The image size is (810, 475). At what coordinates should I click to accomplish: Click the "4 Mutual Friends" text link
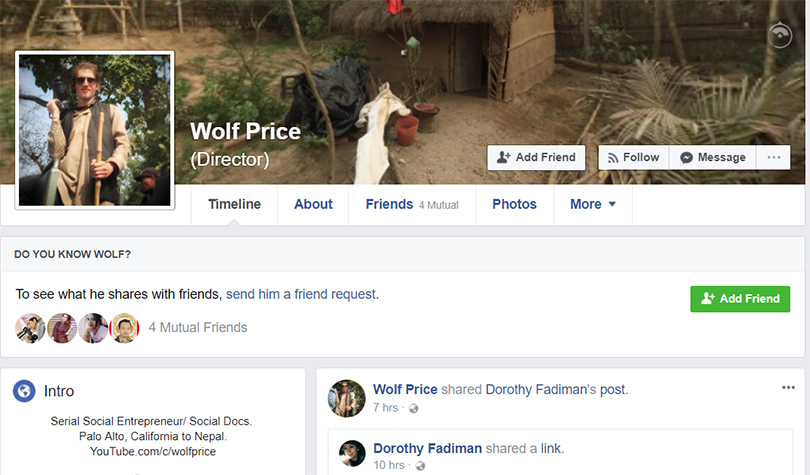tap(198, 327)
